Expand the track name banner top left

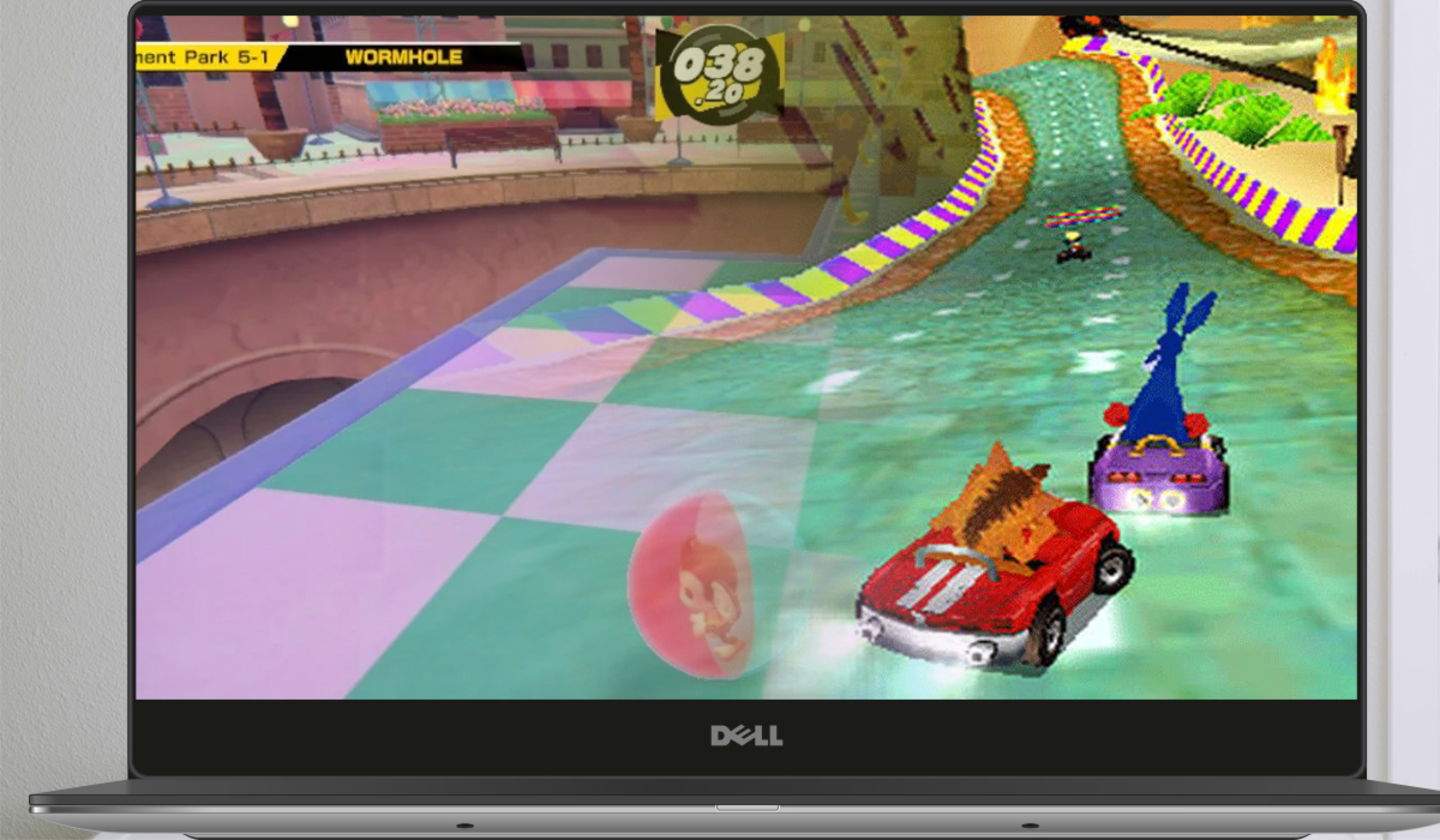click(215, 57)
